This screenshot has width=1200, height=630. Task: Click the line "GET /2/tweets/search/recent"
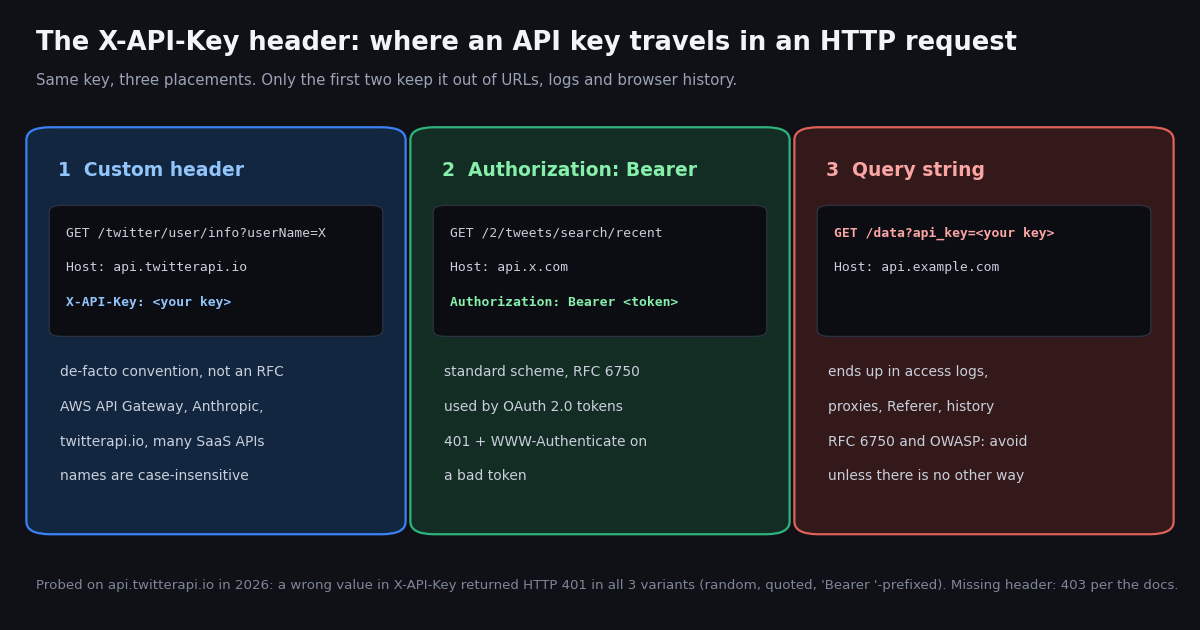(556, 233)
